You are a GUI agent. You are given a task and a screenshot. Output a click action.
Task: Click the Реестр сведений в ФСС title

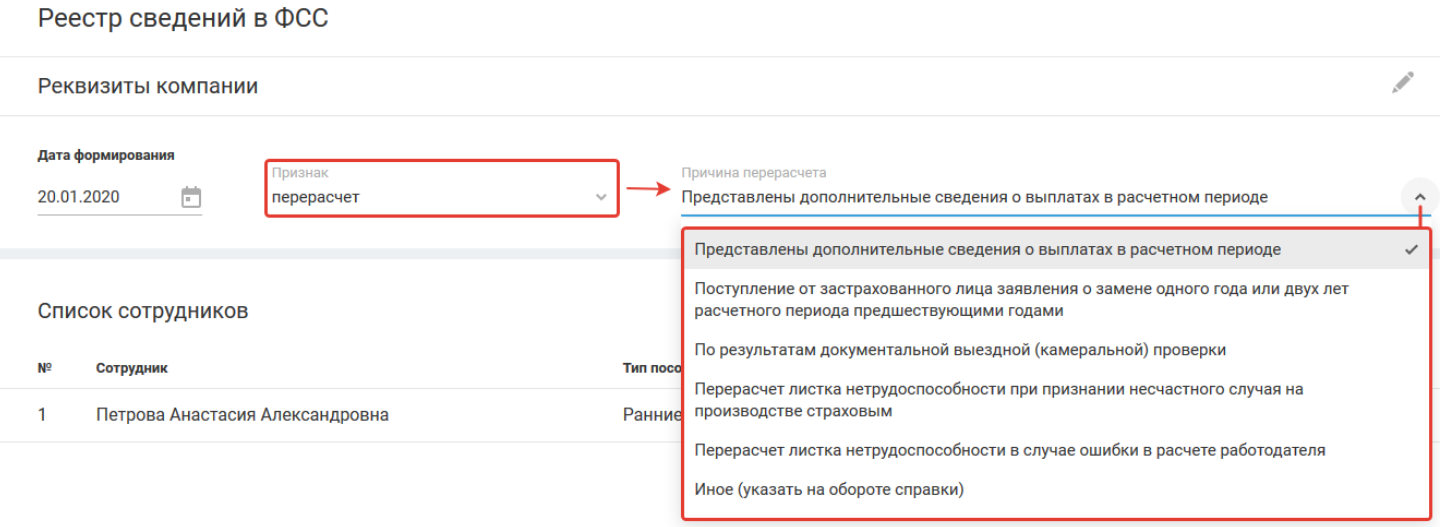point(183,19)
